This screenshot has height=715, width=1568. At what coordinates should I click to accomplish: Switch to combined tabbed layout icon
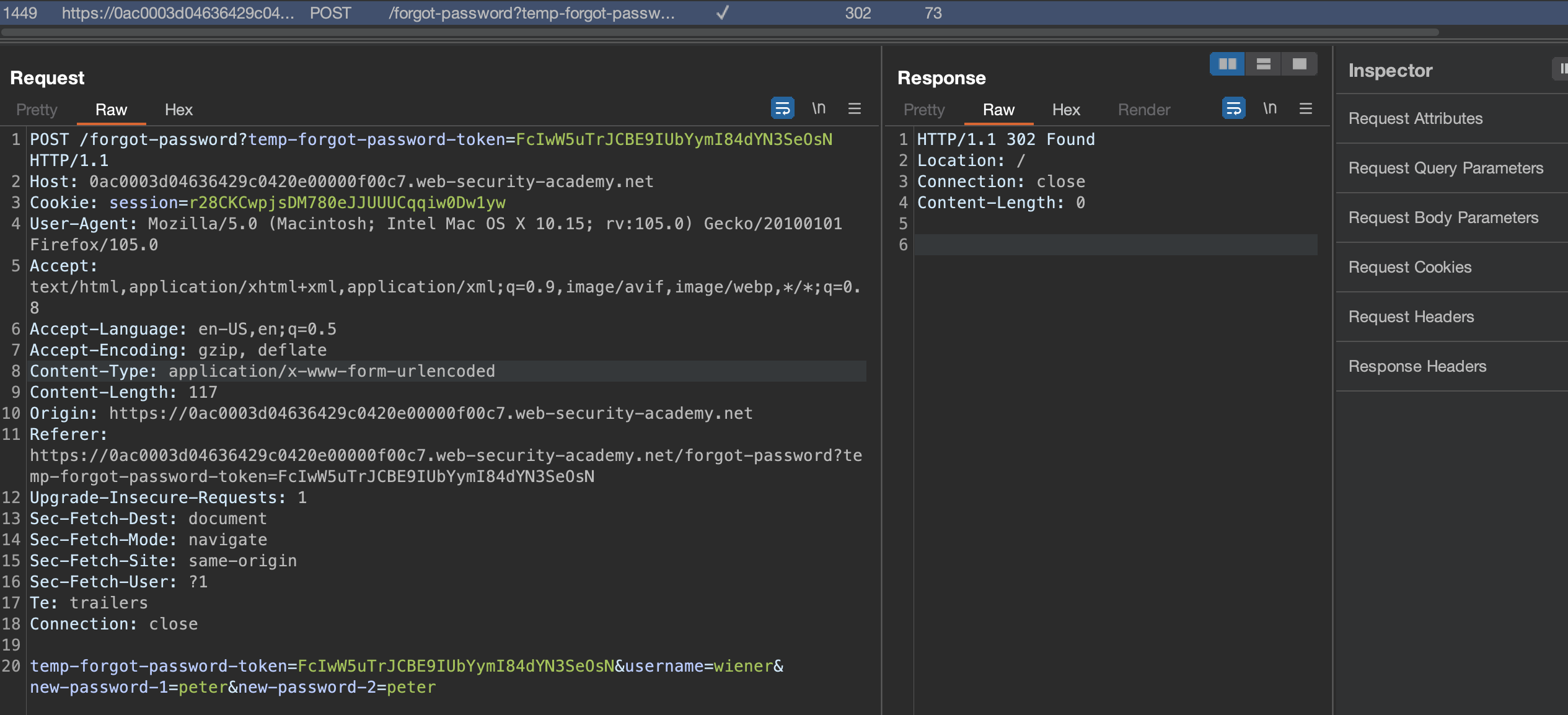pos(1299,64)
